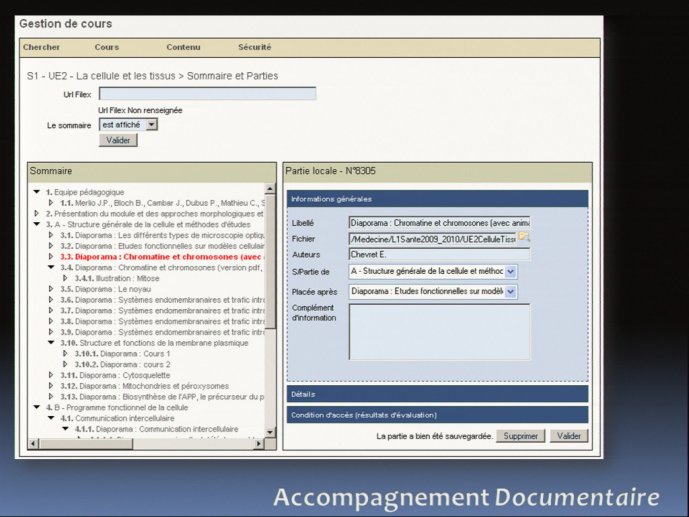This screenshot has width=689, height=517.
Task: Click the Libellé text field
Action: coord(439,223)
